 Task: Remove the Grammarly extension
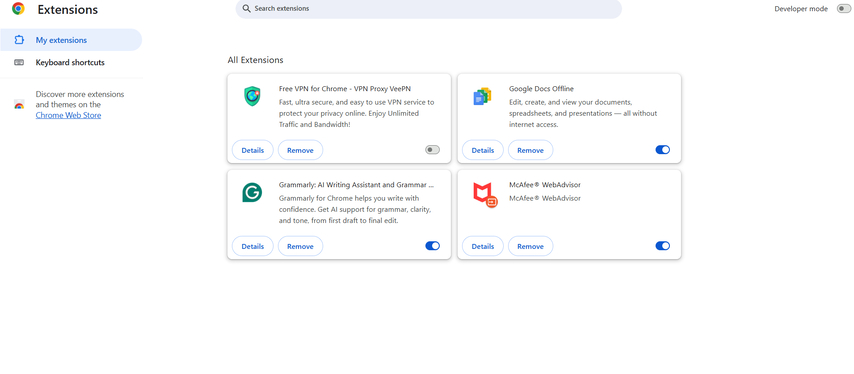[x=301, y=246]
